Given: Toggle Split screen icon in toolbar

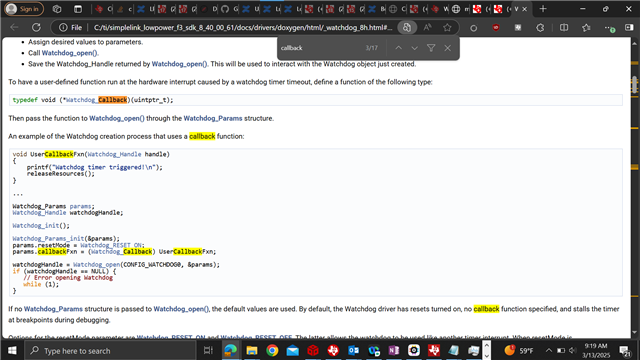Looking at the screenshot, I should pyautogui.click(x=564, y=28).
